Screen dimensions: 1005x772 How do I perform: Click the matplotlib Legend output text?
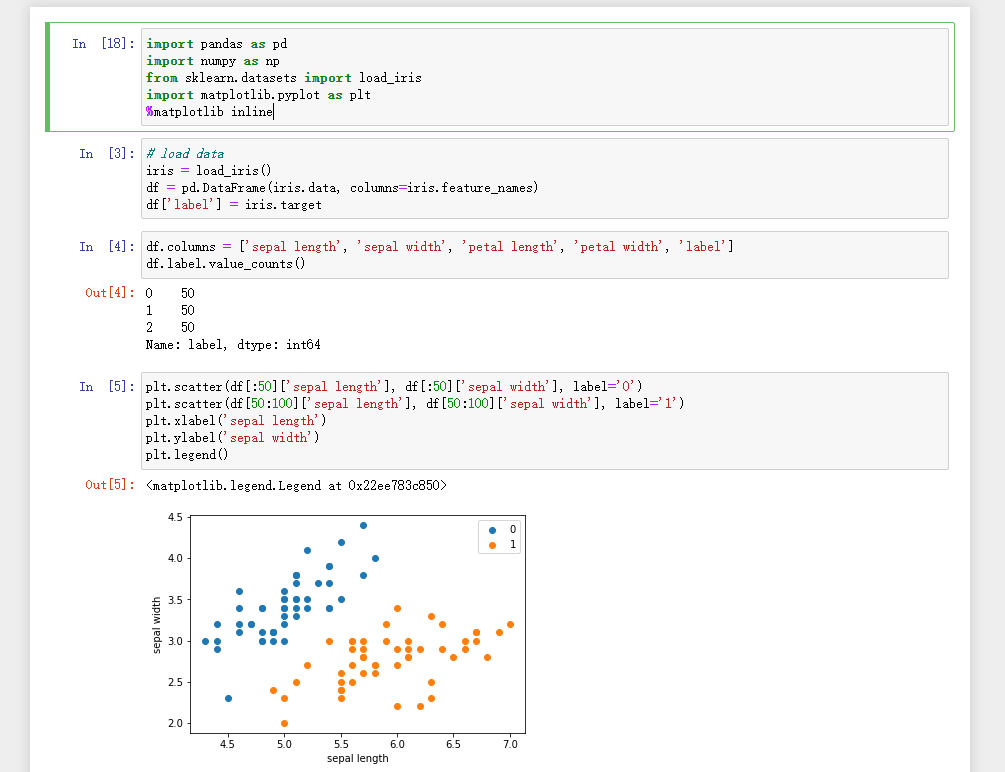tap(296, 485)
